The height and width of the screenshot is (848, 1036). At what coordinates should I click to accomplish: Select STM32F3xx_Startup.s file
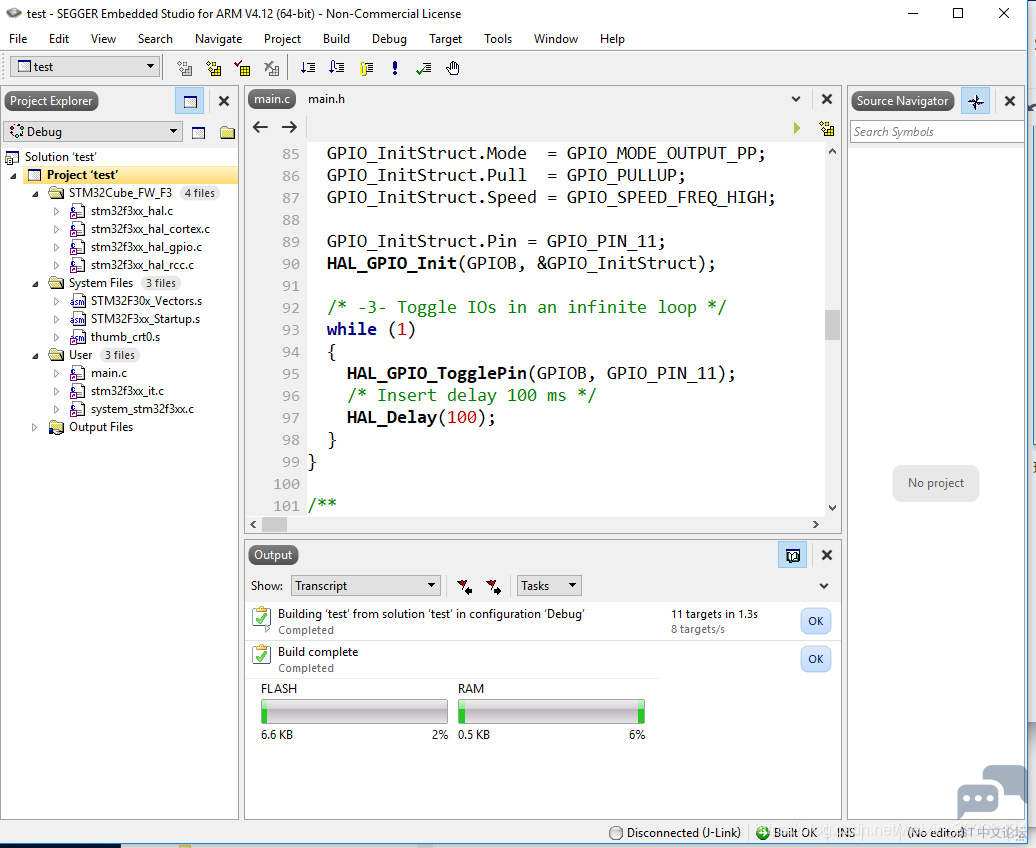point(145,319)
